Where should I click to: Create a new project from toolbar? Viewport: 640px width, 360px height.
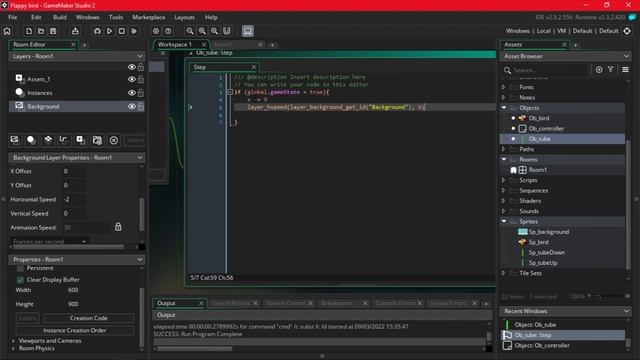(29, 31)
